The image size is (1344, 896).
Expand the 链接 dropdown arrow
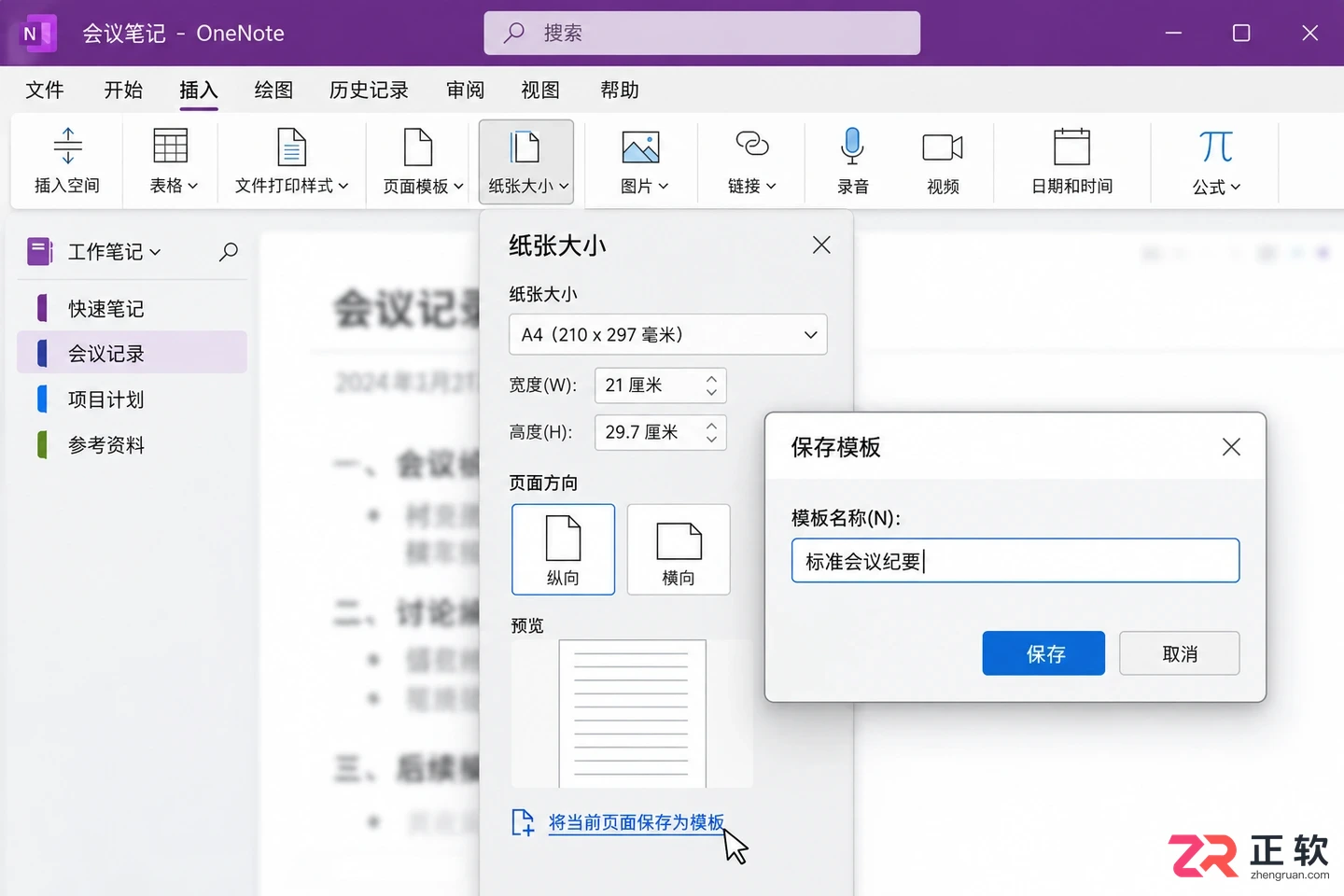point(771,187)
